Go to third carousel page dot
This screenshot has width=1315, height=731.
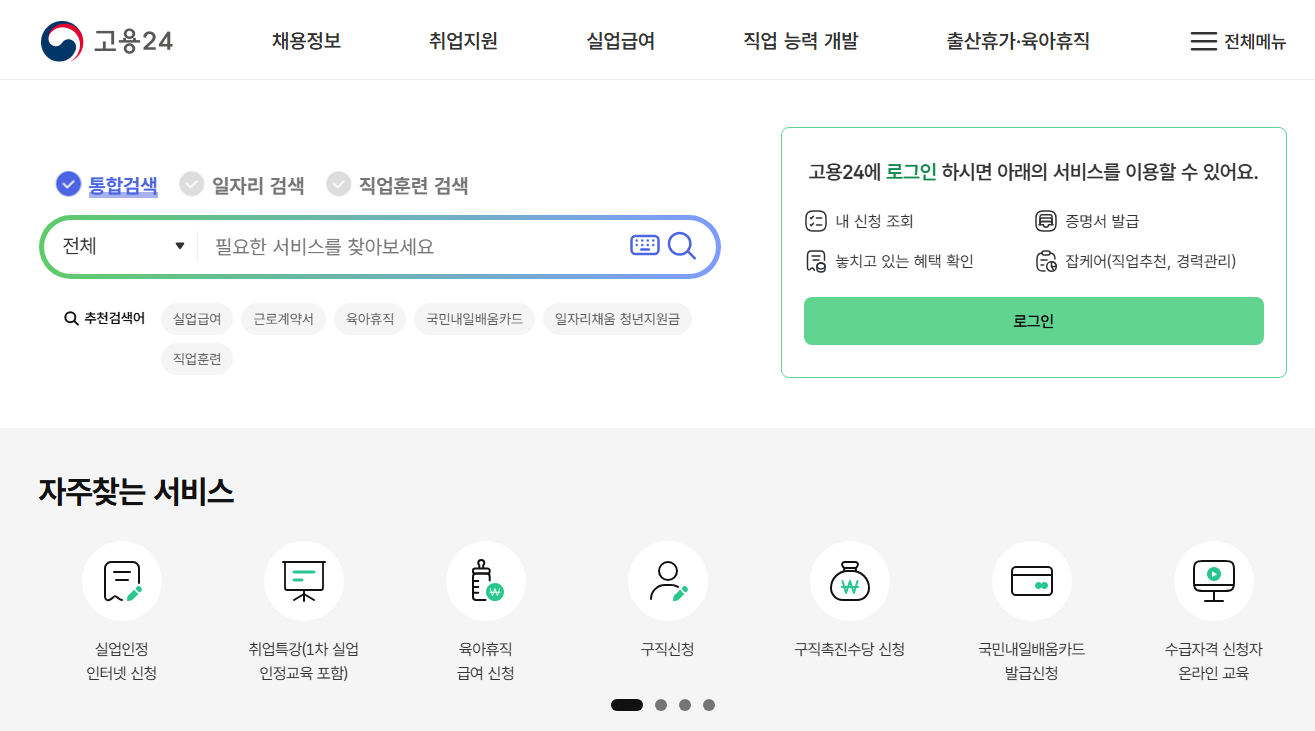coord(685,705)
